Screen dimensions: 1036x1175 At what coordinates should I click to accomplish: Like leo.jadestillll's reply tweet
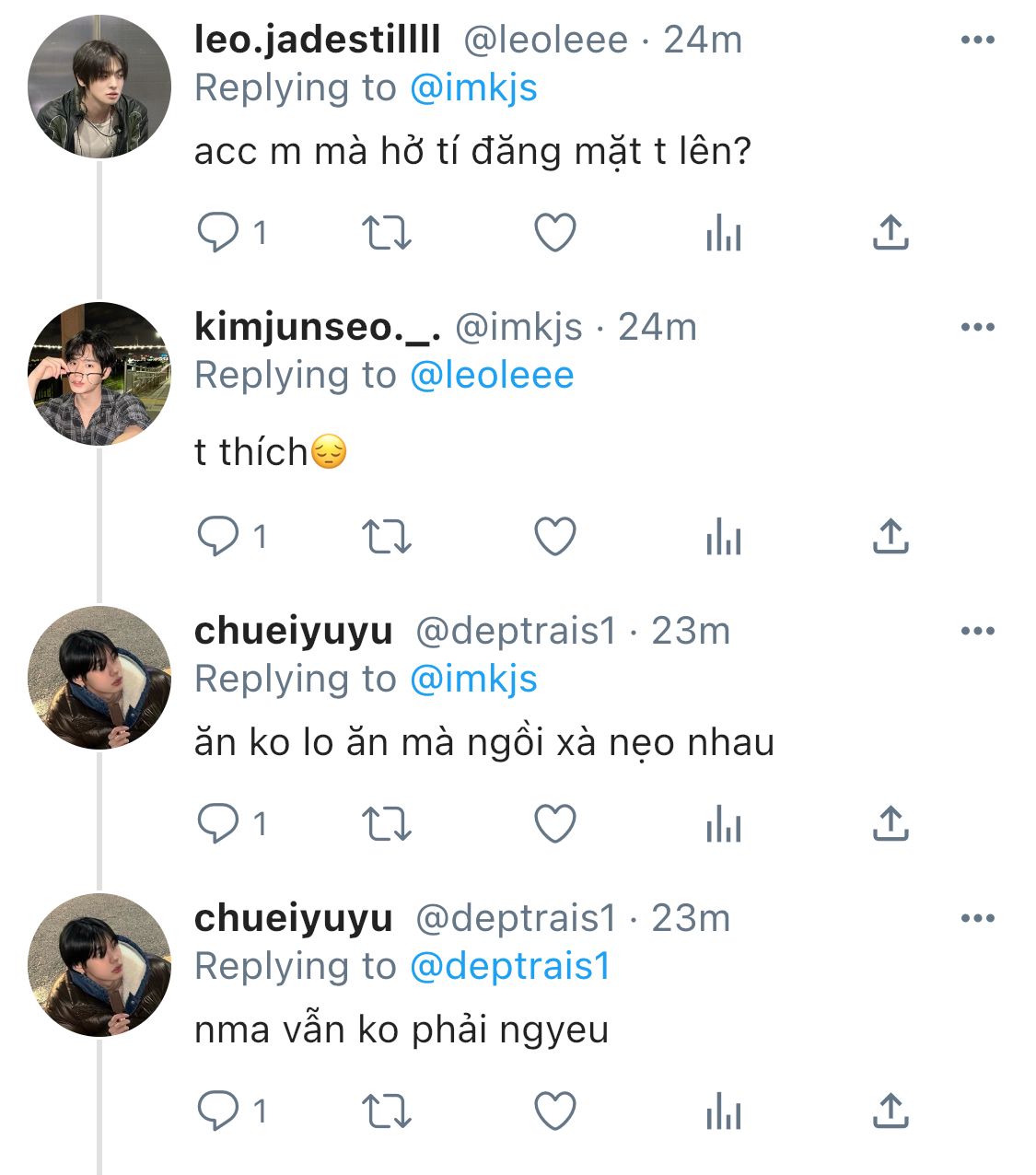point(555,233)
